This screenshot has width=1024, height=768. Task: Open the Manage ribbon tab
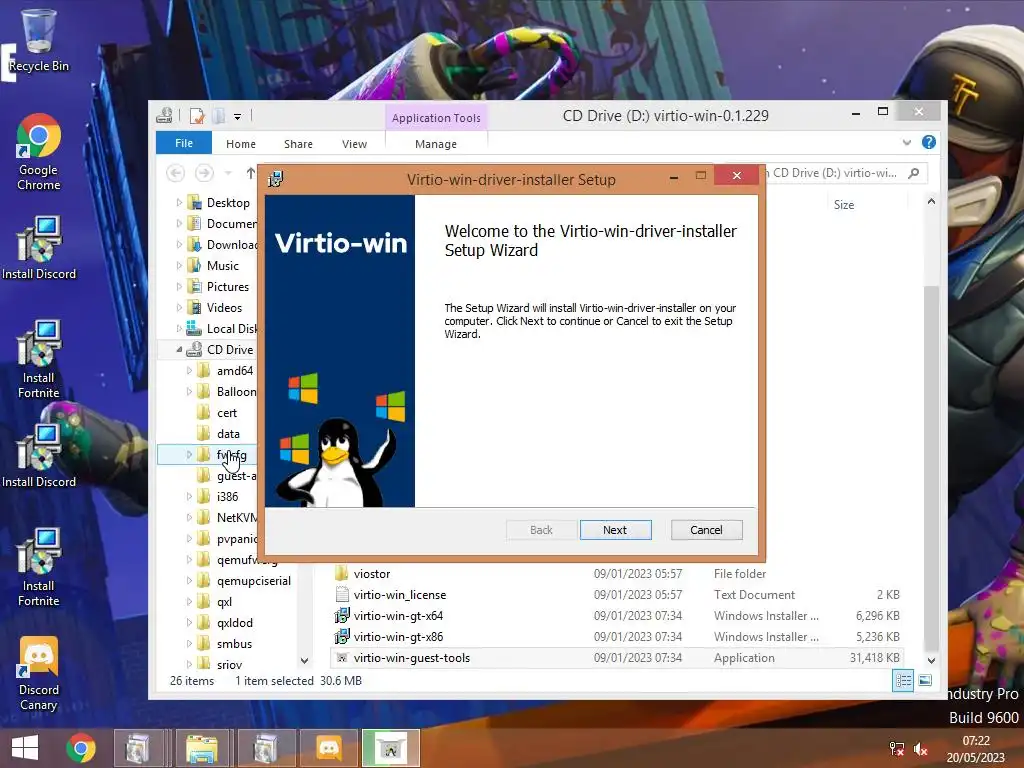436,144
